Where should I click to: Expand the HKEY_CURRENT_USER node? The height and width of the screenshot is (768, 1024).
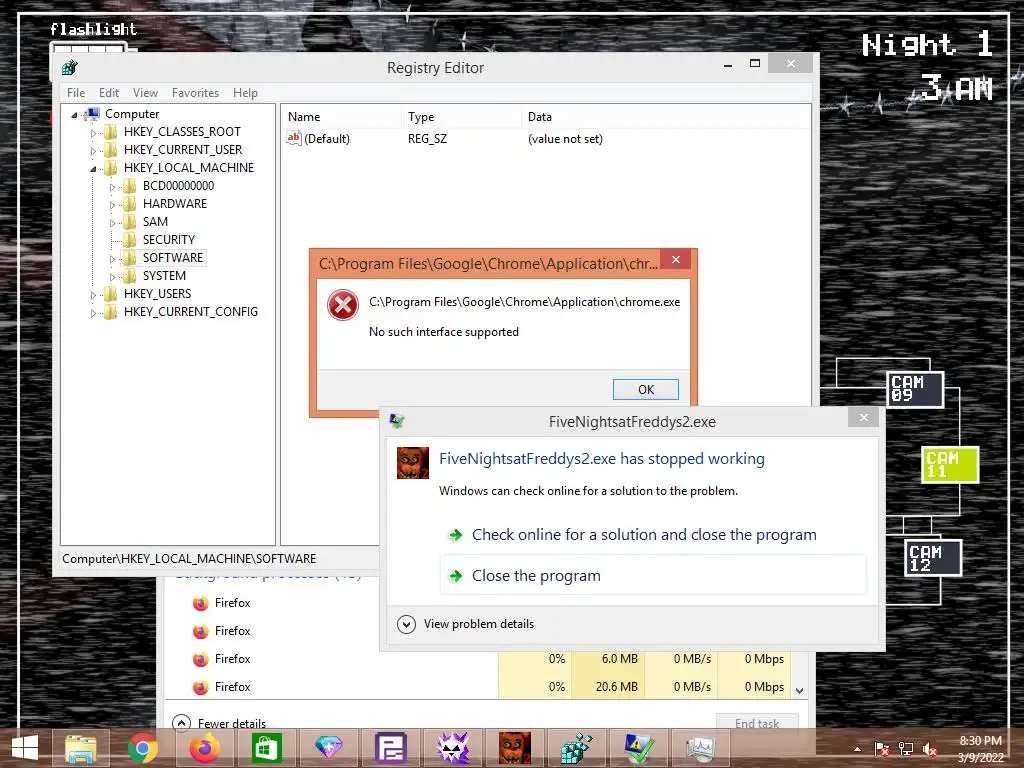(x=93, y=151)
